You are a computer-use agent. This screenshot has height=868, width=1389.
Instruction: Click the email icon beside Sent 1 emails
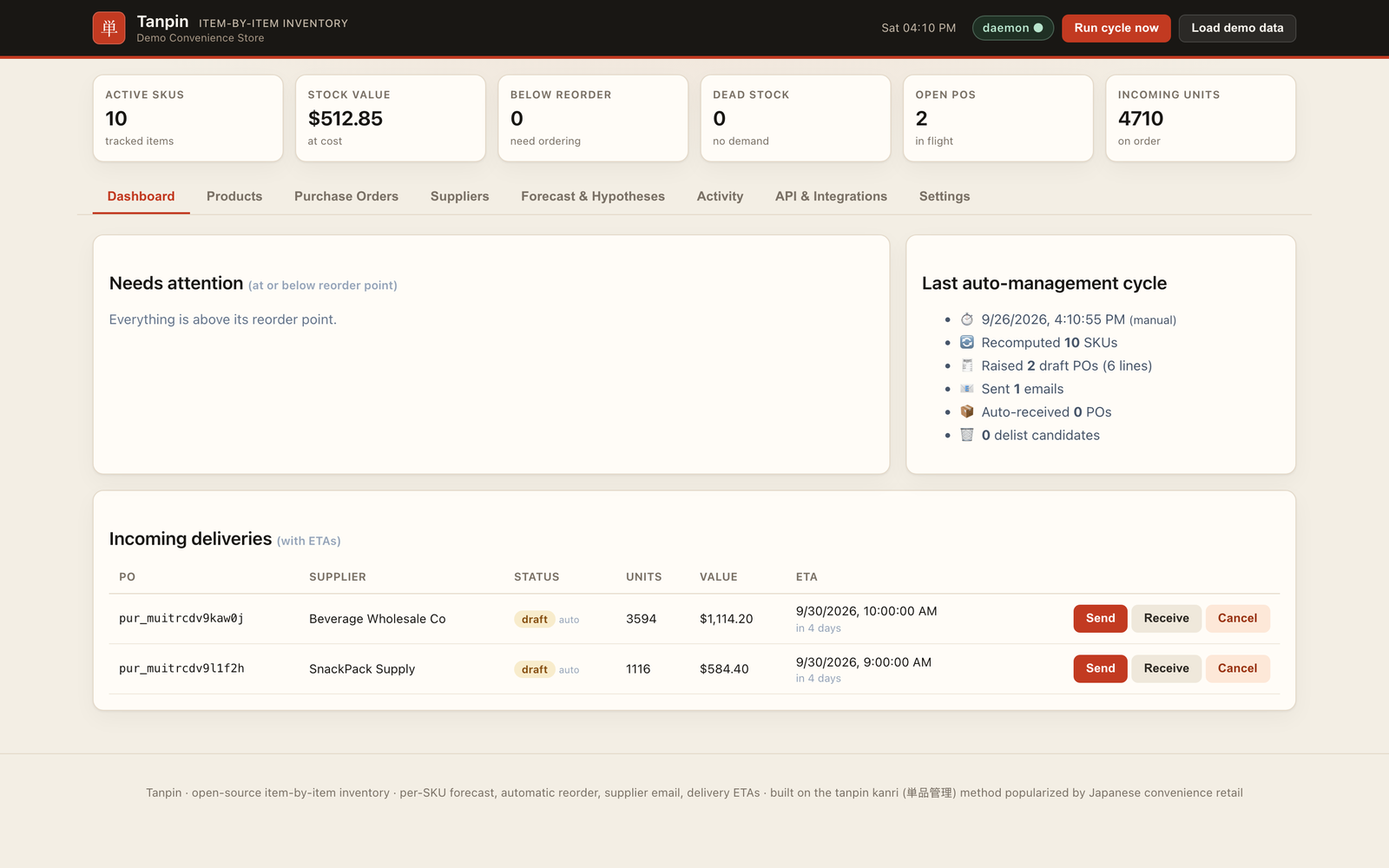[x=967, y=389]
